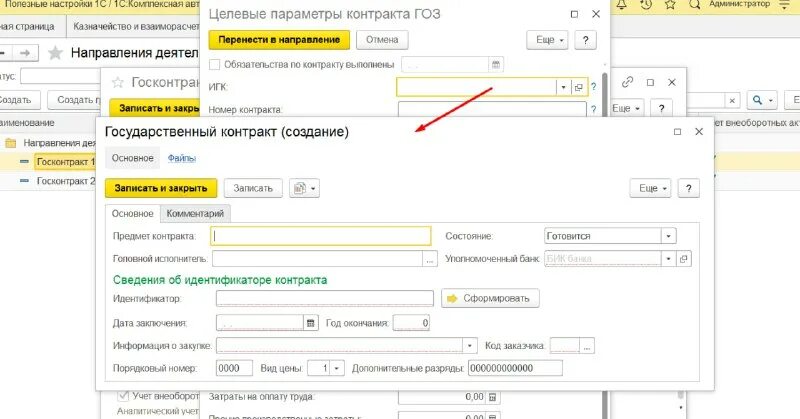Open the Уполномоченный банк record via open icon
Screen dimensions: 800x419
point(684,259)
